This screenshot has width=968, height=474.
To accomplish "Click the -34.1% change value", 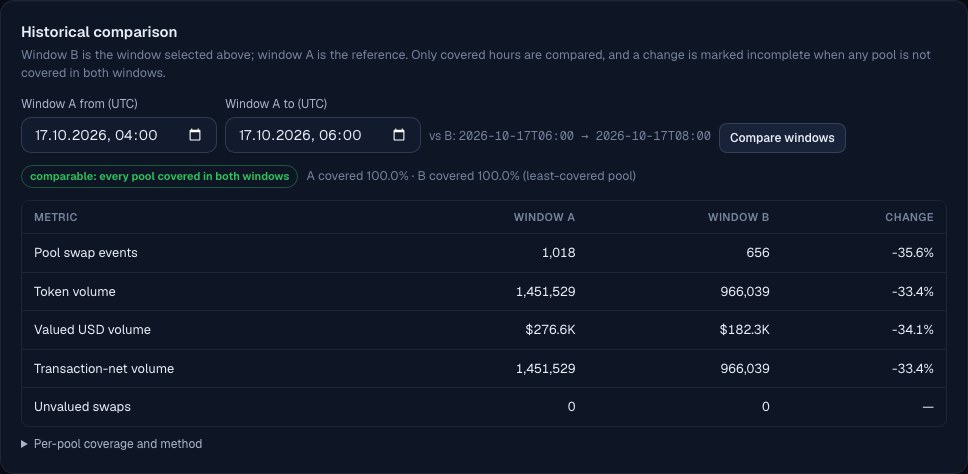I will 913,330.
